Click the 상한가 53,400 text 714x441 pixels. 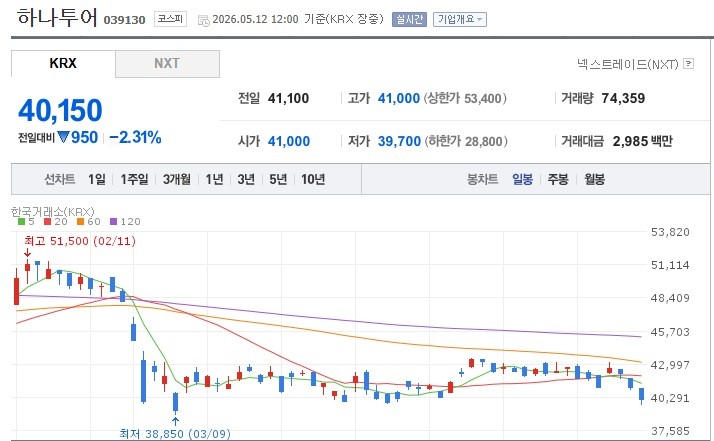coord(465,98)
